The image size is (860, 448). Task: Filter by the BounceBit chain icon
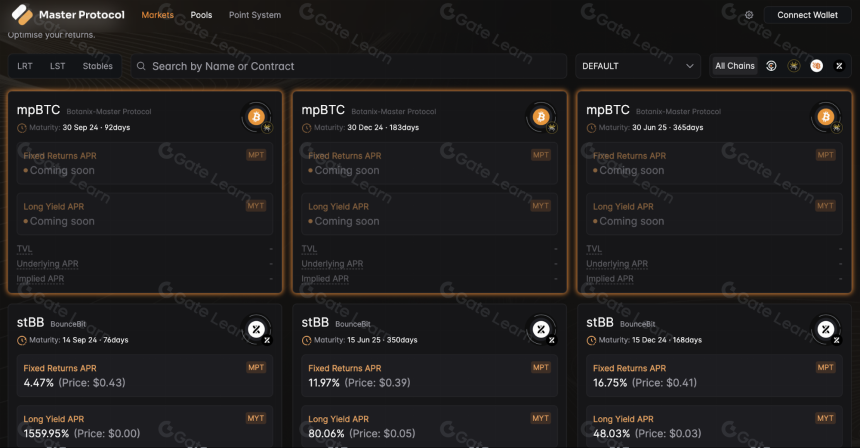click(x=839, y=66)
